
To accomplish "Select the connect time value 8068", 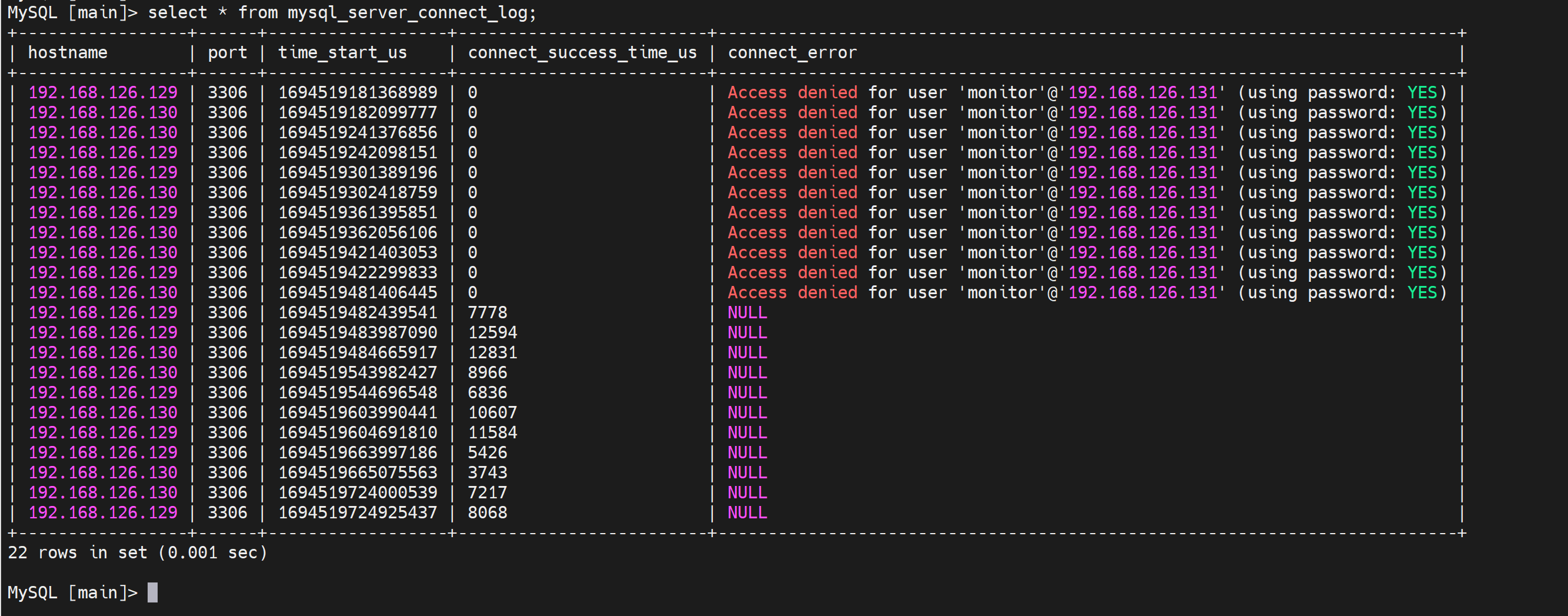I will (487, 513).
